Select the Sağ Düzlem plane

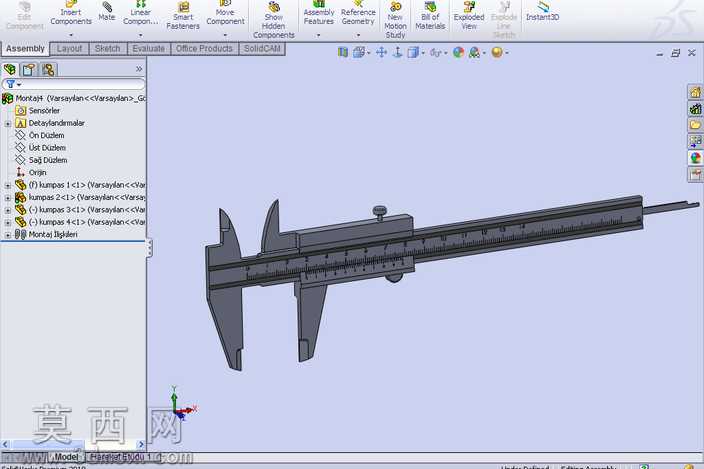41,160
